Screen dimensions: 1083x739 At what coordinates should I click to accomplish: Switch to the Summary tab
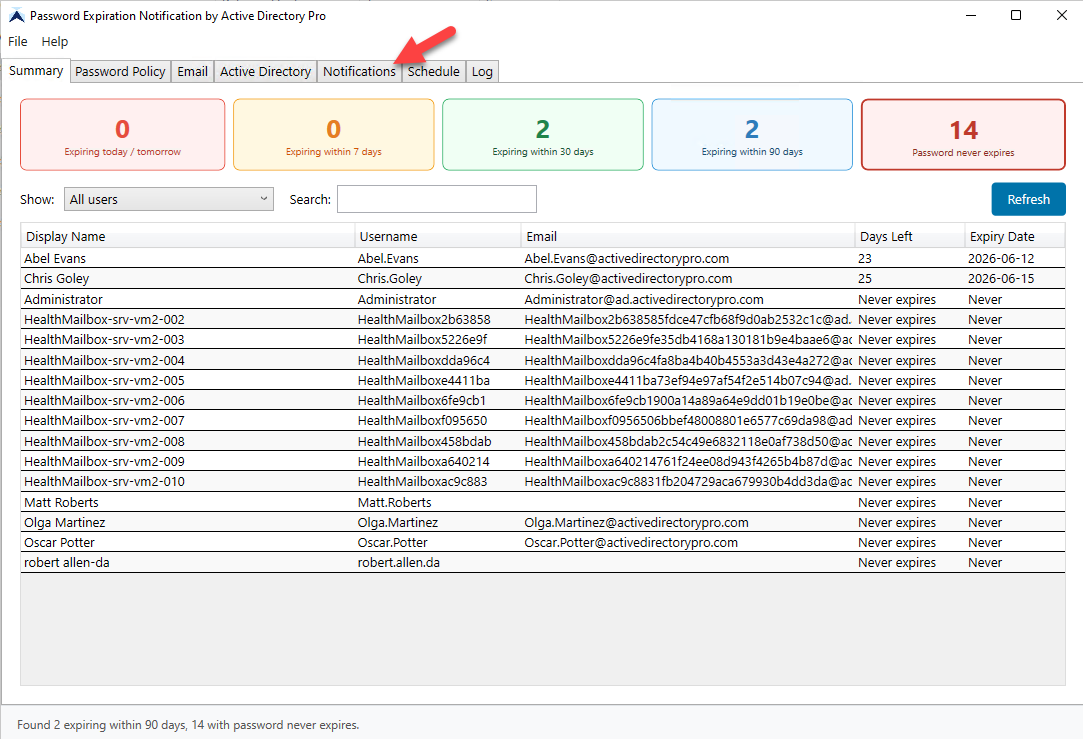click(36, 70)
